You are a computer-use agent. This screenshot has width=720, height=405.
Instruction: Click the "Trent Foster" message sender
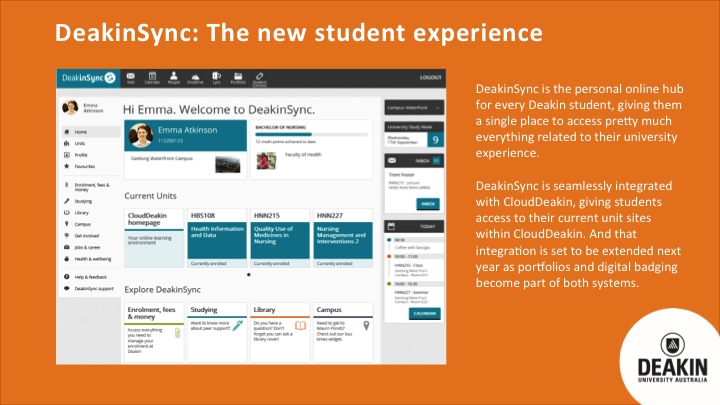401,175
